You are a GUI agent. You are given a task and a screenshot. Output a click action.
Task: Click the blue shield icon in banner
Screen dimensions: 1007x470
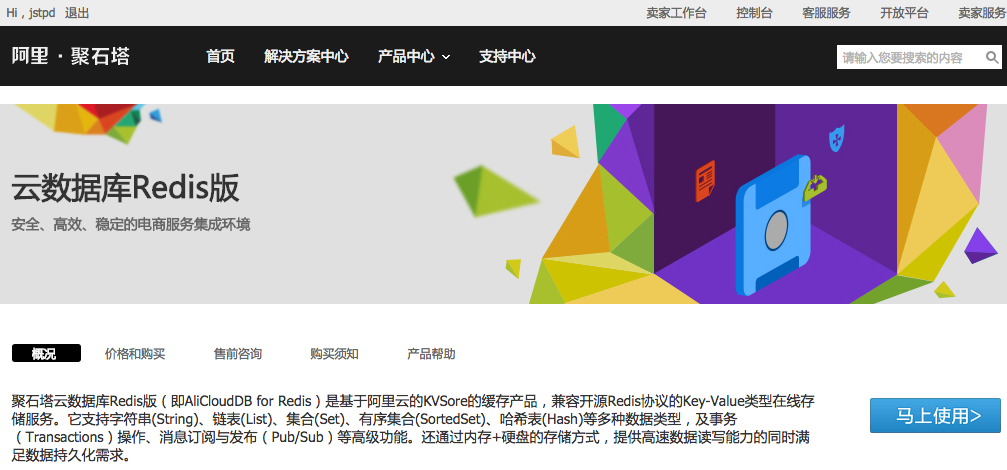click(836, 138)
